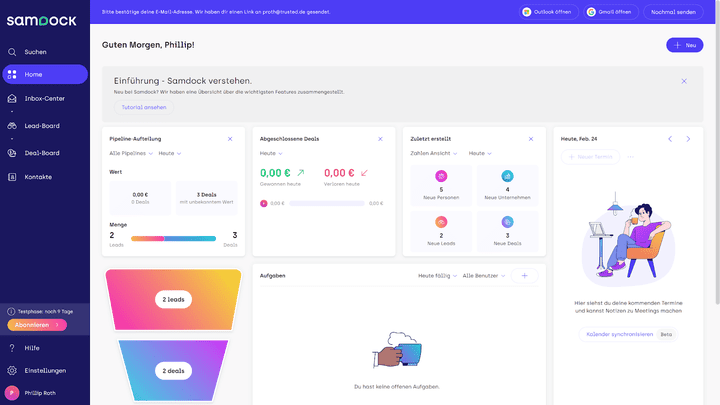Viewport: 720px width, 405px height.
Task: Click the 0,00 € 0 Deals card
Action: (x=140, y=198)
